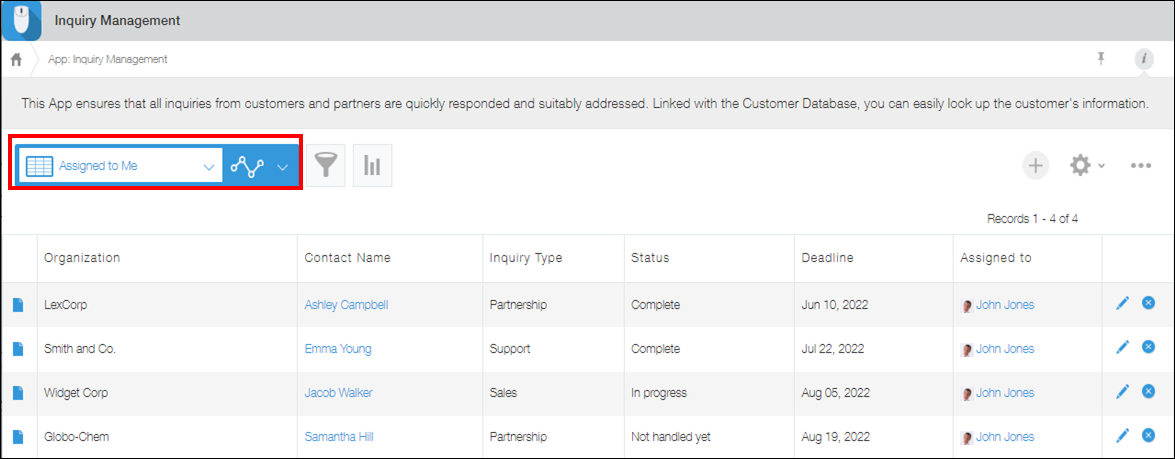
Task: Sort by the Deadline column header
Action: click(827, 258)
